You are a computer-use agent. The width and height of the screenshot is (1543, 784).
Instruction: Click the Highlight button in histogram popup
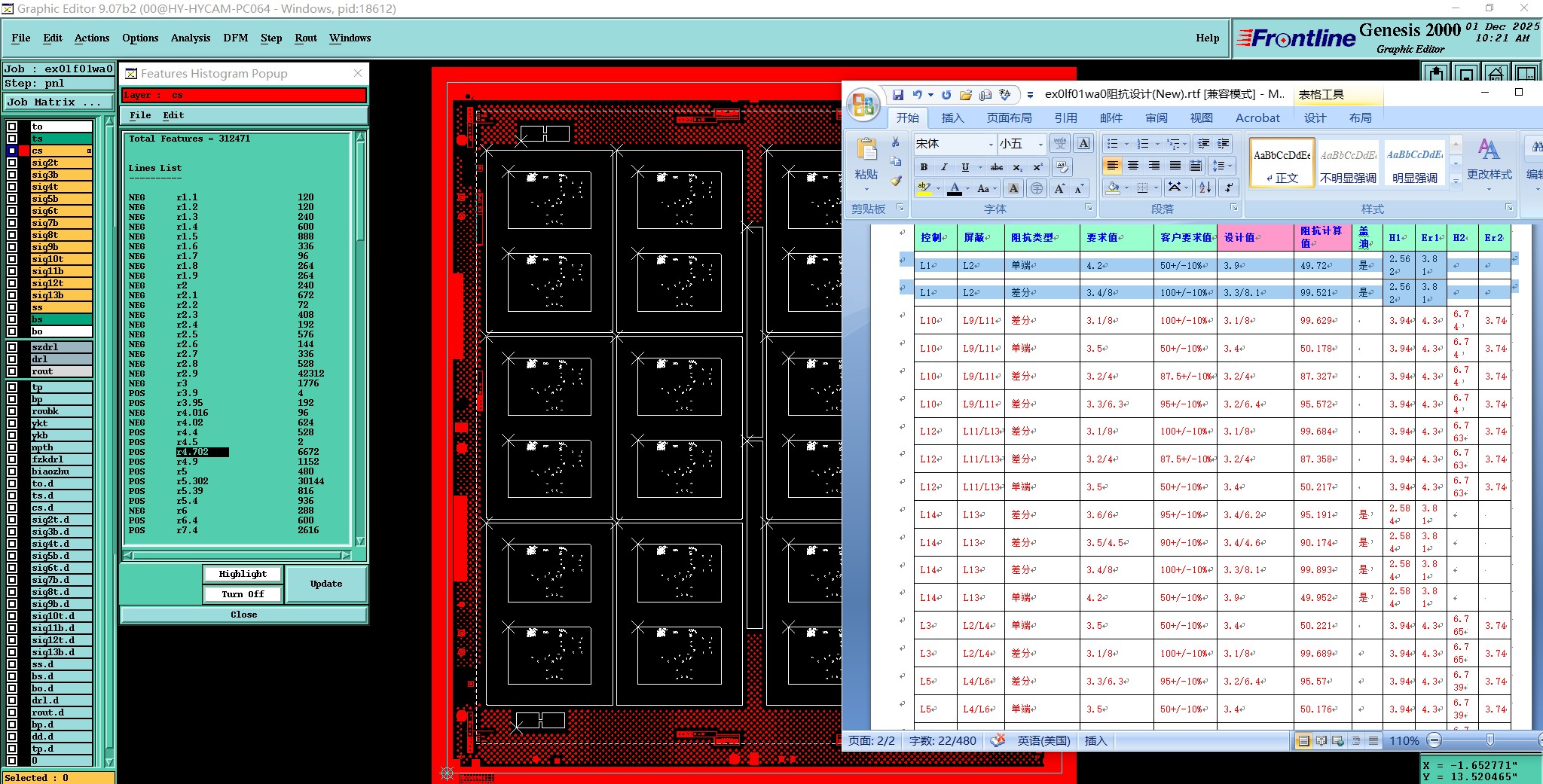pyautogui.click(x=243, y=574)
